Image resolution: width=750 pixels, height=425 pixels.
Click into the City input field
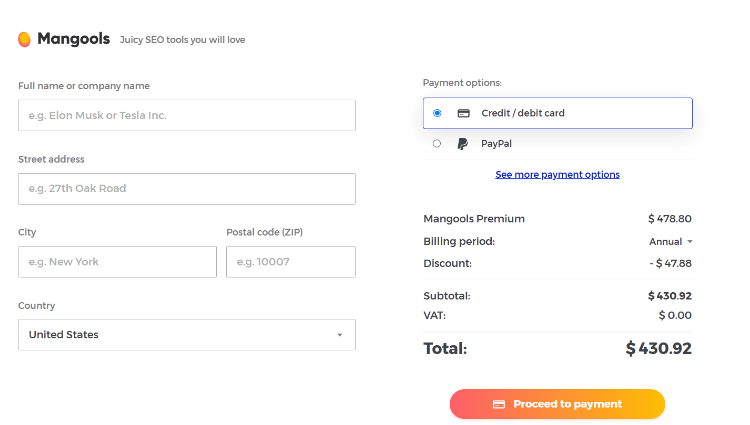click(x=117, y=262)
